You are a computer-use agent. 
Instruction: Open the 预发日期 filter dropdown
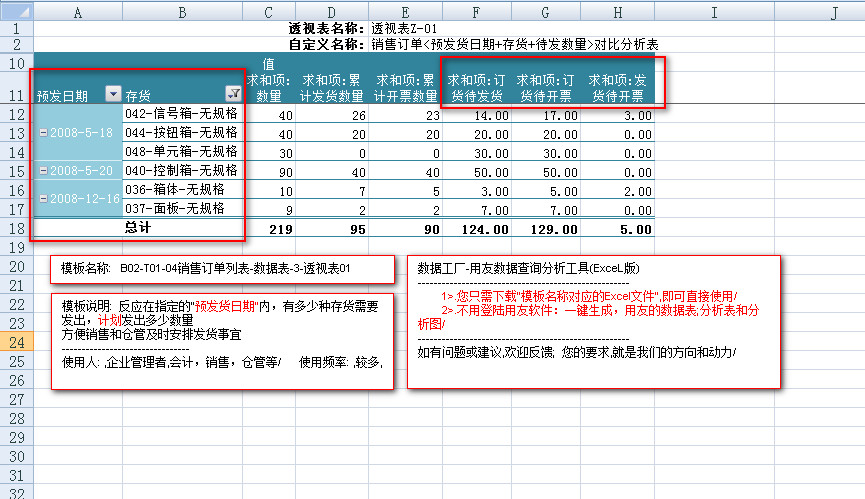point(113,94)
